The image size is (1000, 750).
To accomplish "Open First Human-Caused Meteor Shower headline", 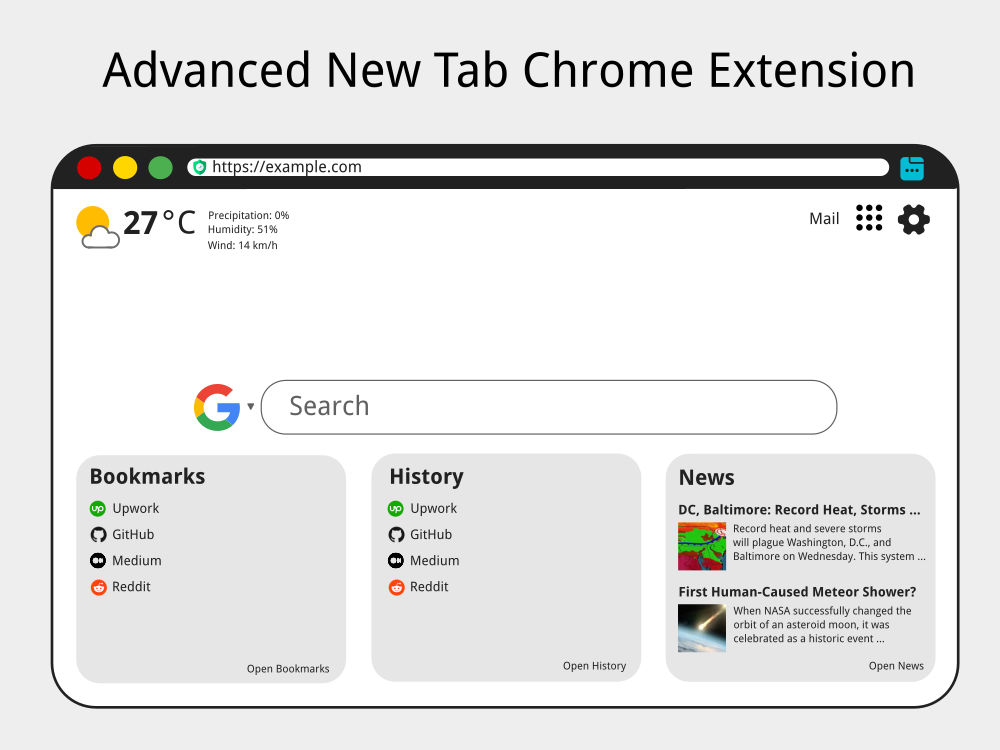I will 797,592.
